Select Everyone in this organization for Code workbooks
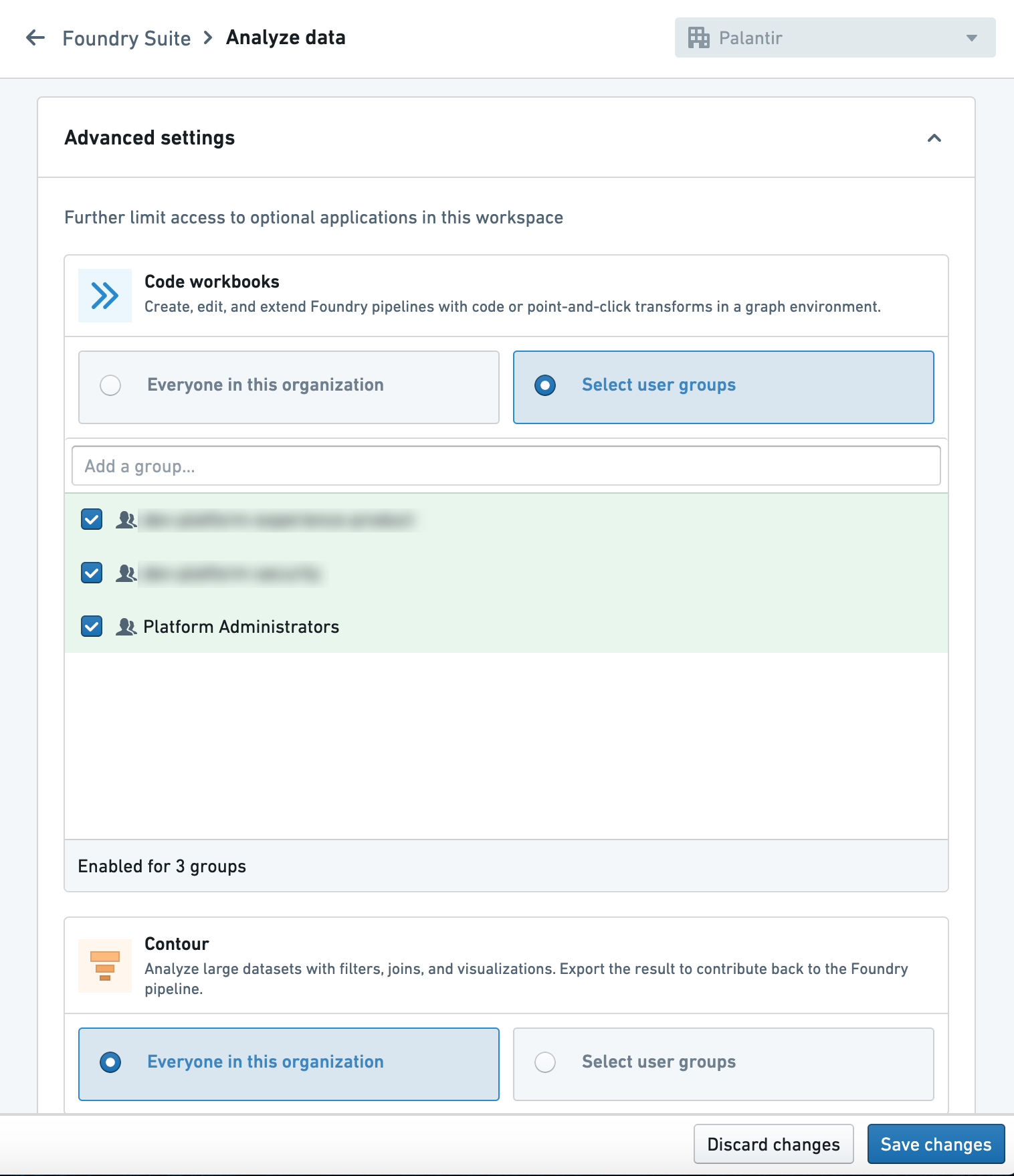The image size is (1014, 1176). pyautogui.click(x=289, y=387)
